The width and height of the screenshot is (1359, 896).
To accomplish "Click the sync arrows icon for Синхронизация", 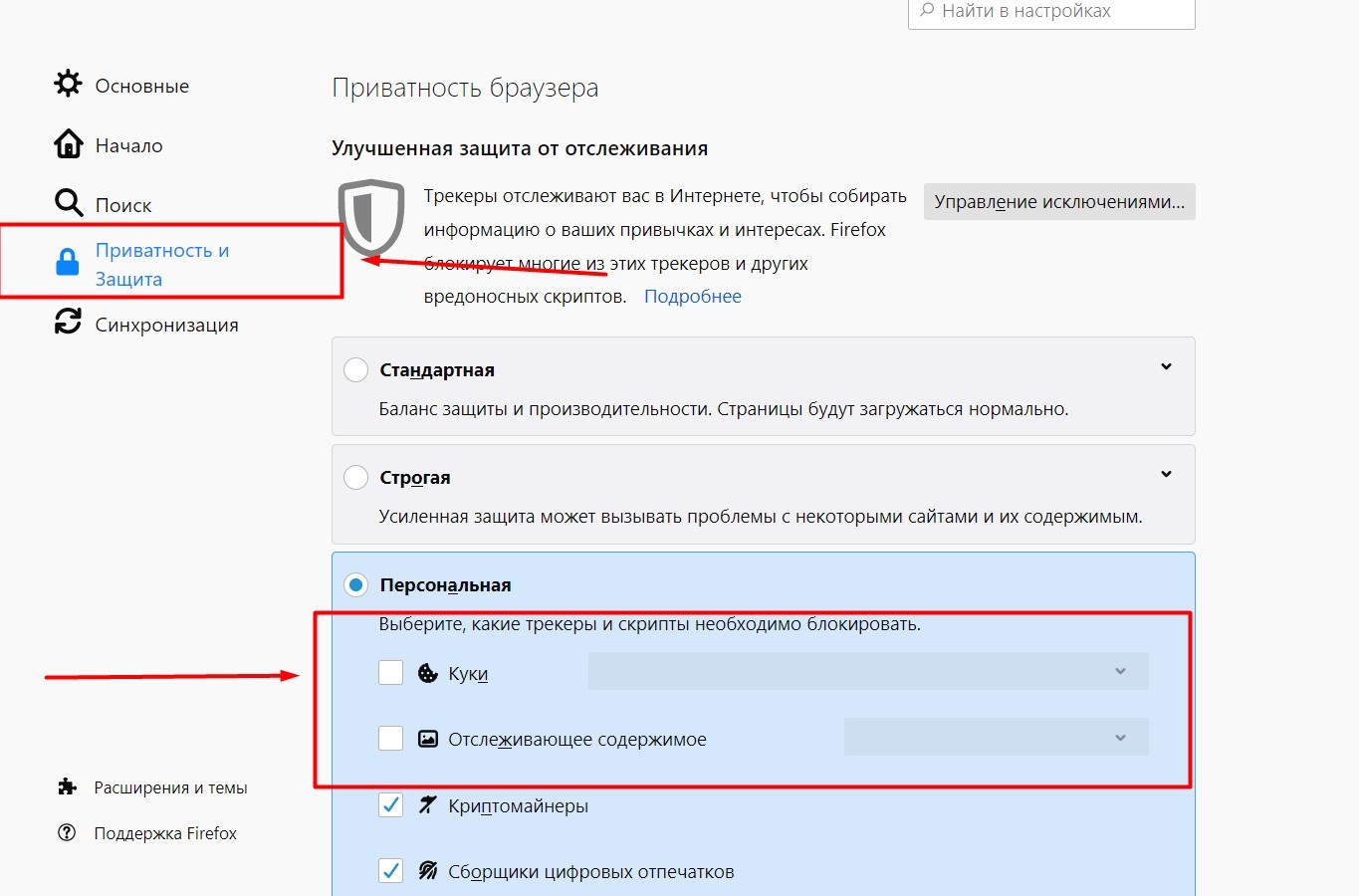I will coord(68,322).
